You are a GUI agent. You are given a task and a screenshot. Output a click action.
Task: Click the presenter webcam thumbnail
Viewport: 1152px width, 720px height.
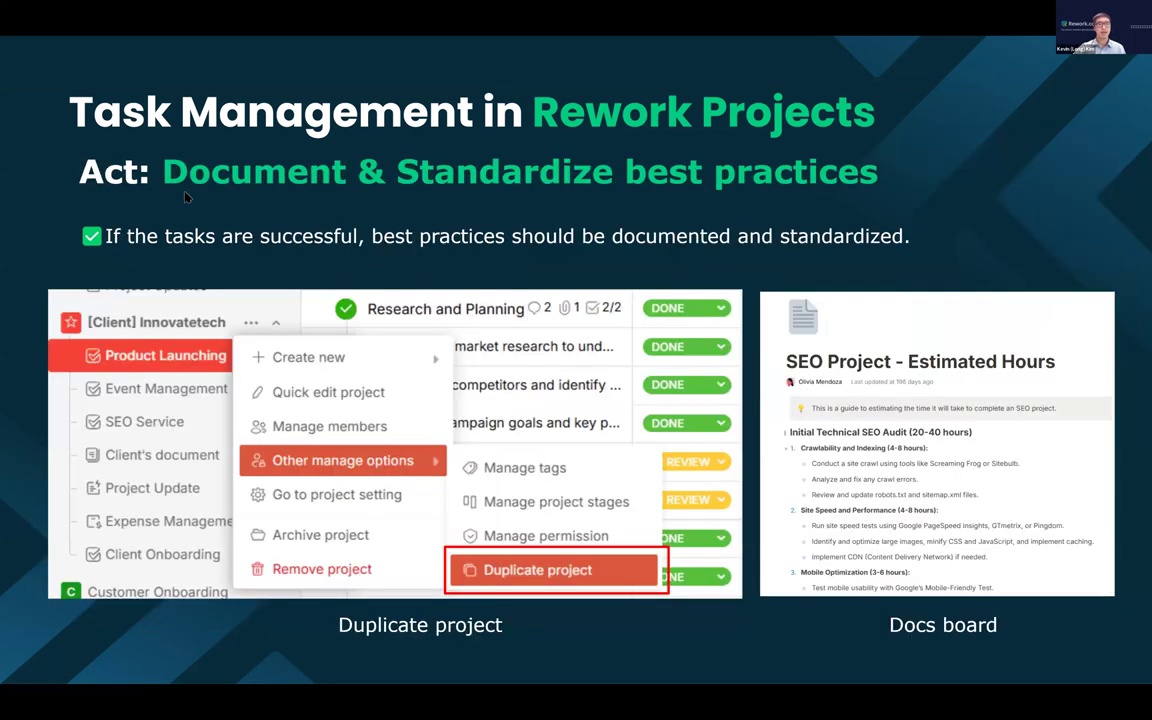[x=1104, y=27]
